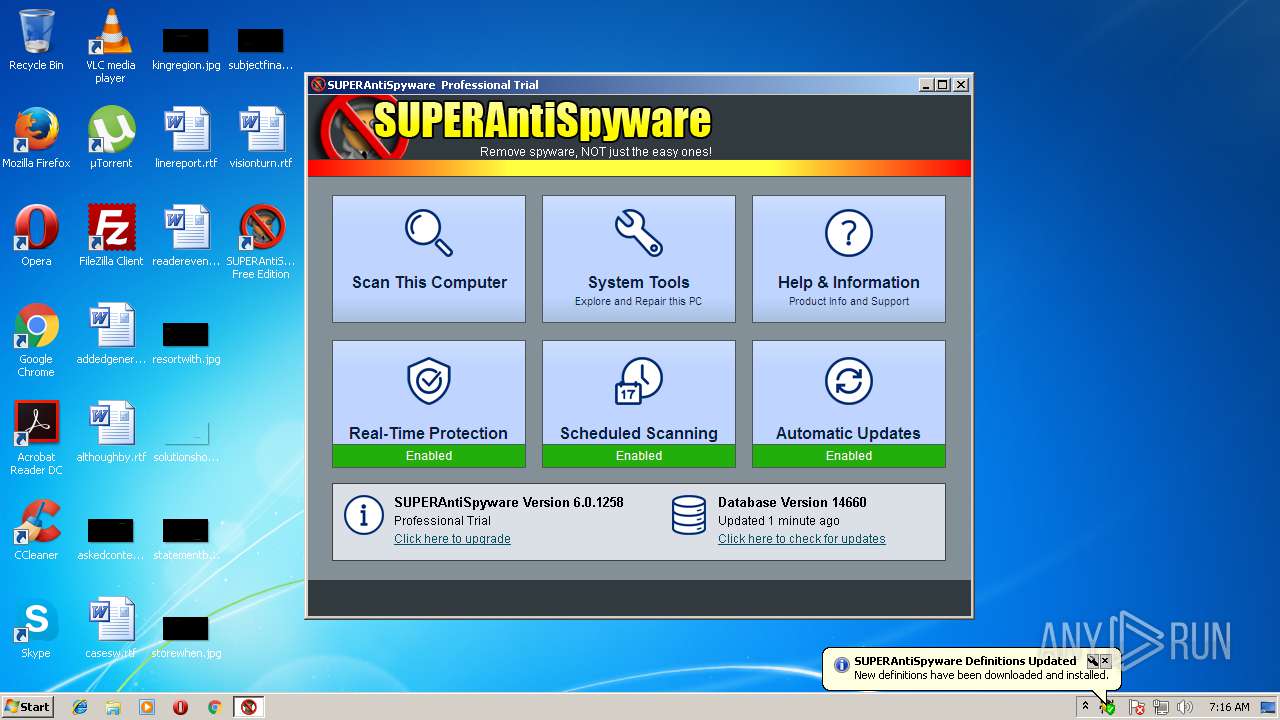Click the Enabled bar under Automatic Updates
1280x720 pixels.
(x=849, y=456)
